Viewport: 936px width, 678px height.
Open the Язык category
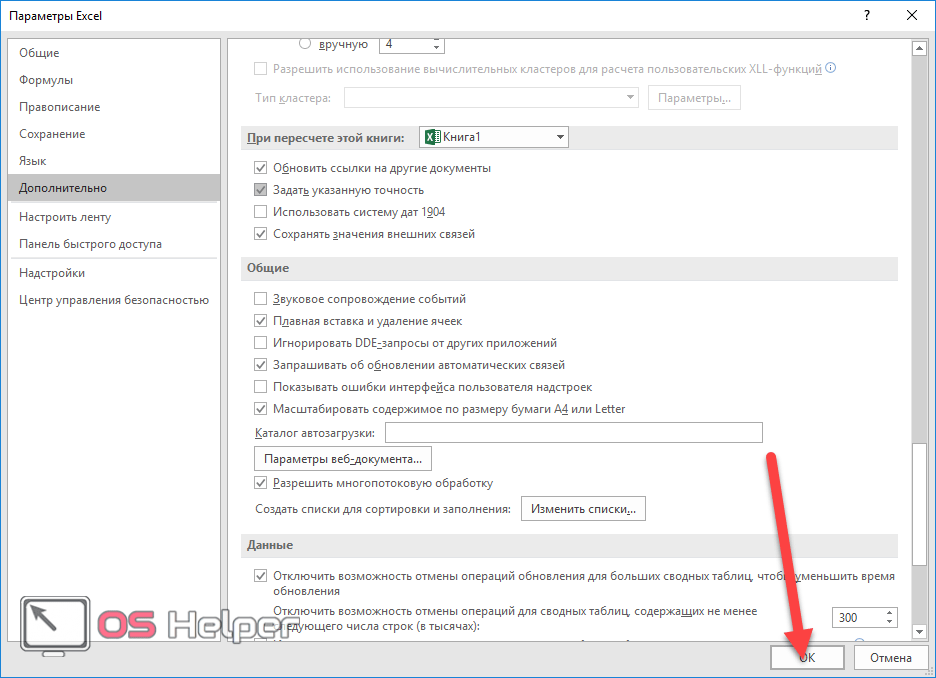point(114,161)
